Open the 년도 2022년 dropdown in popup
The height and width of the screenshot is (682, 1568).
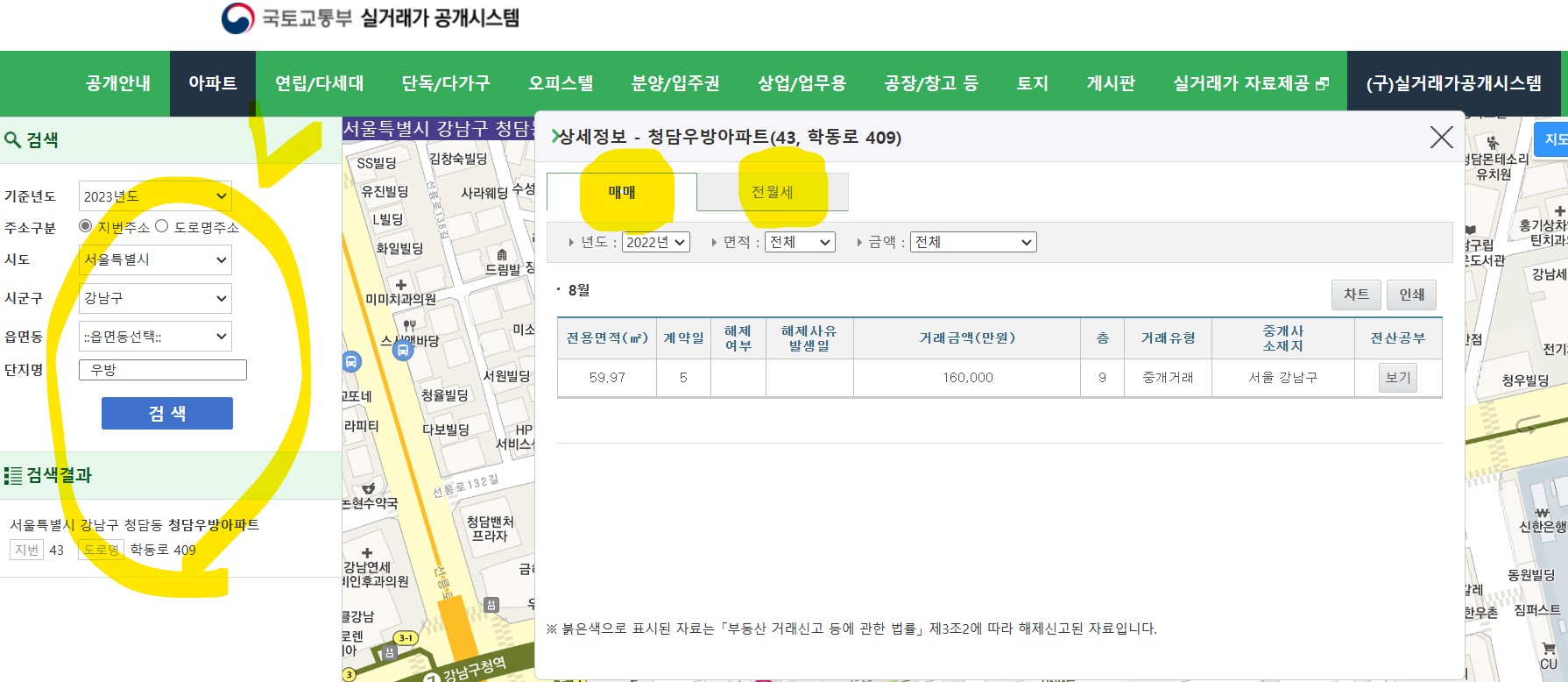point(656,242)
